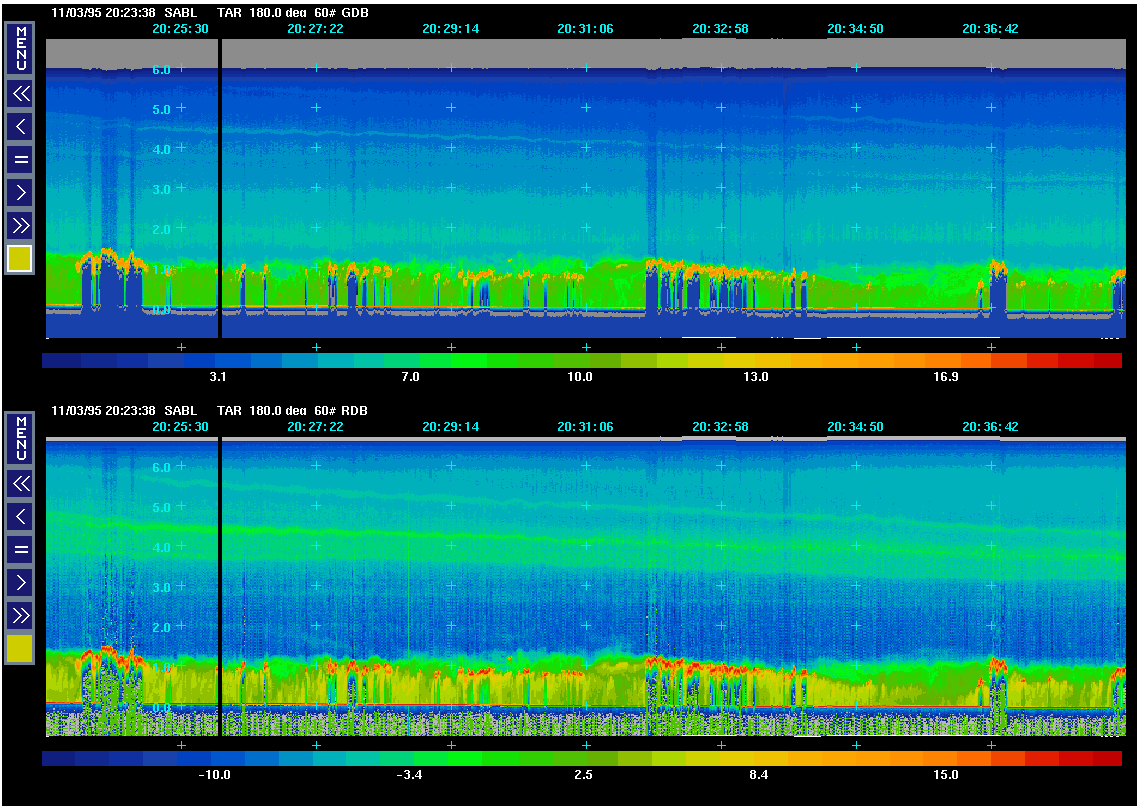Click single-right arrow in top GDB panel
Screen dimensions: 1141x810
20,192
